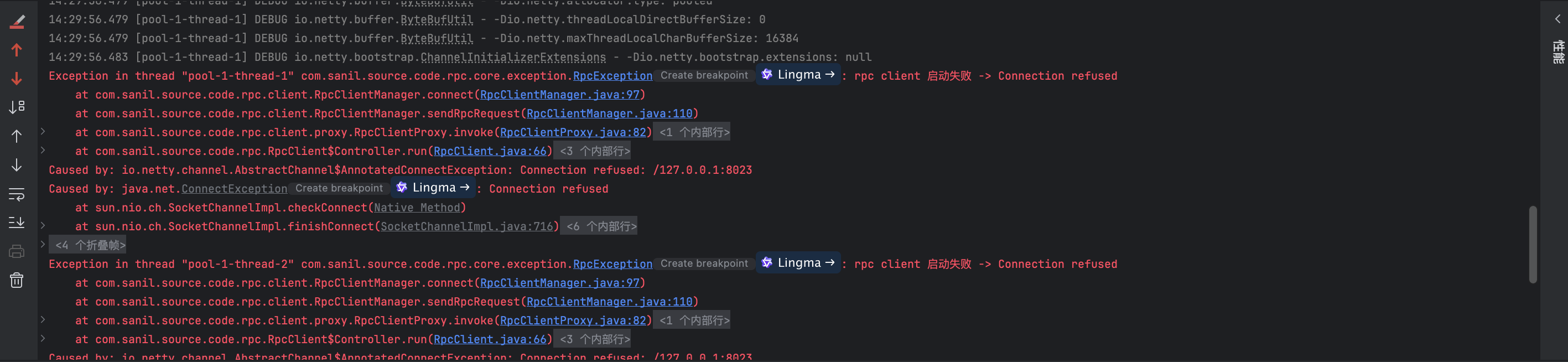Click the red down arrow icon
The width and height of the screenshot is (1568, 362).
tap(17, 79)
